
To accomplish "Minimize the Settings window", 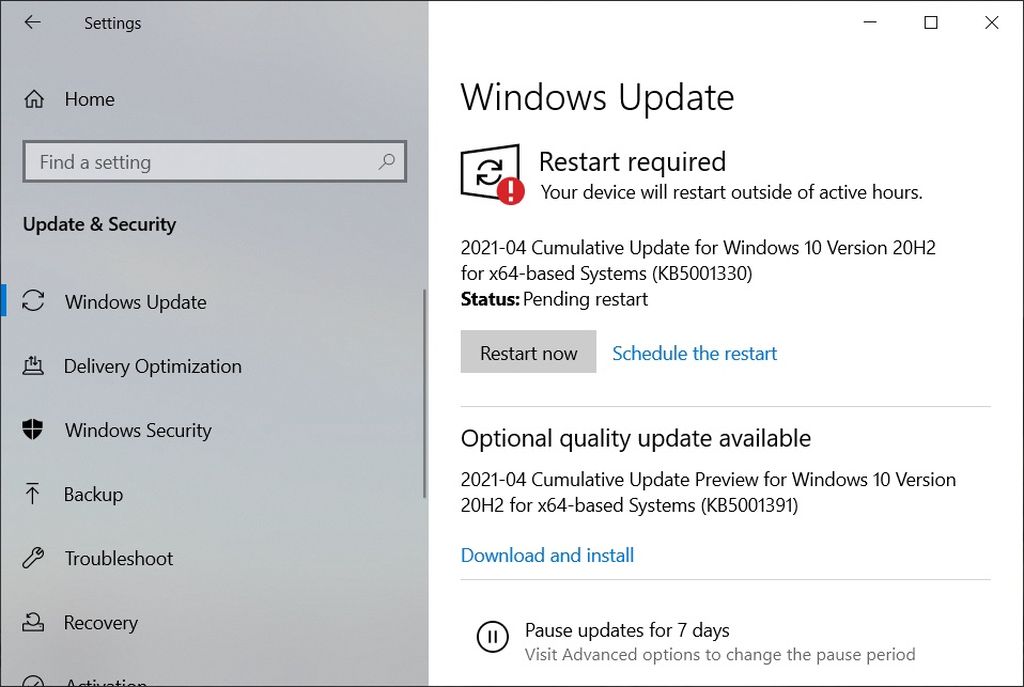I will (870, 22).
